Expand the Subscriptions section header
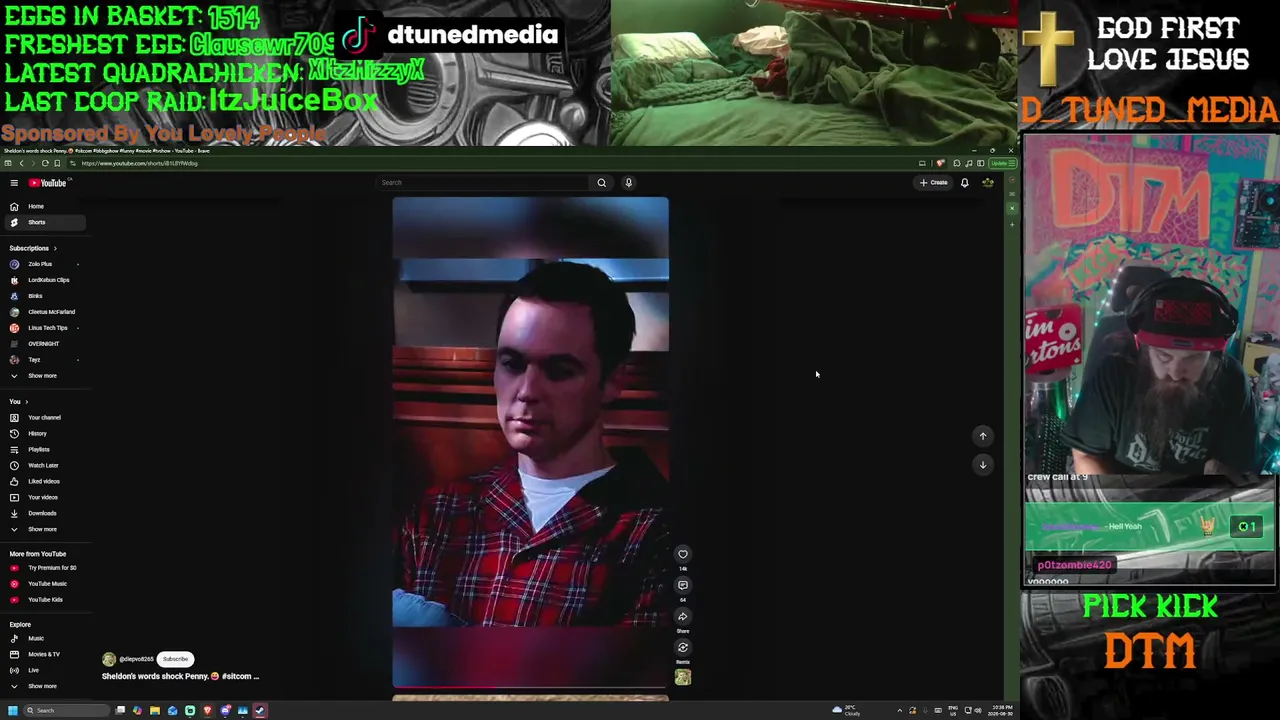The image size is (1280, 720). (33, 248)
